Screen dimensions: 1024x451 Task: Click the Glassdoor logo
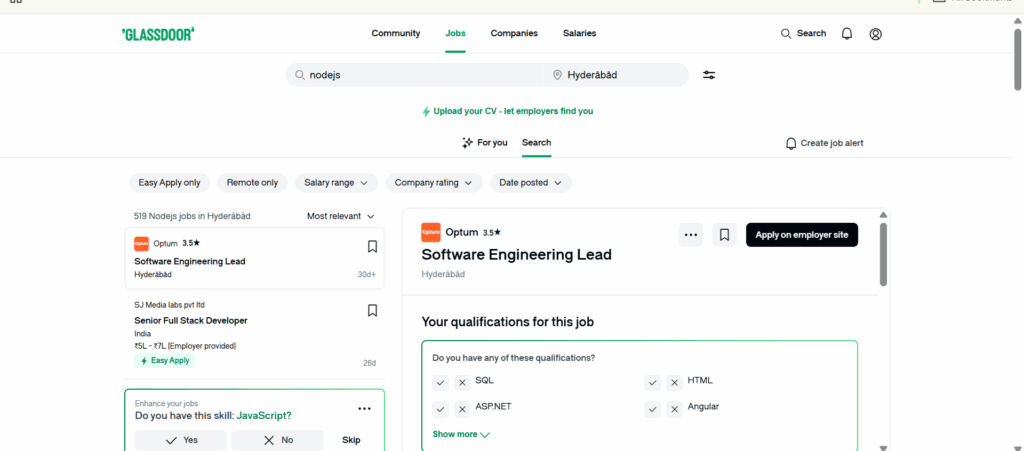point(158,34)
